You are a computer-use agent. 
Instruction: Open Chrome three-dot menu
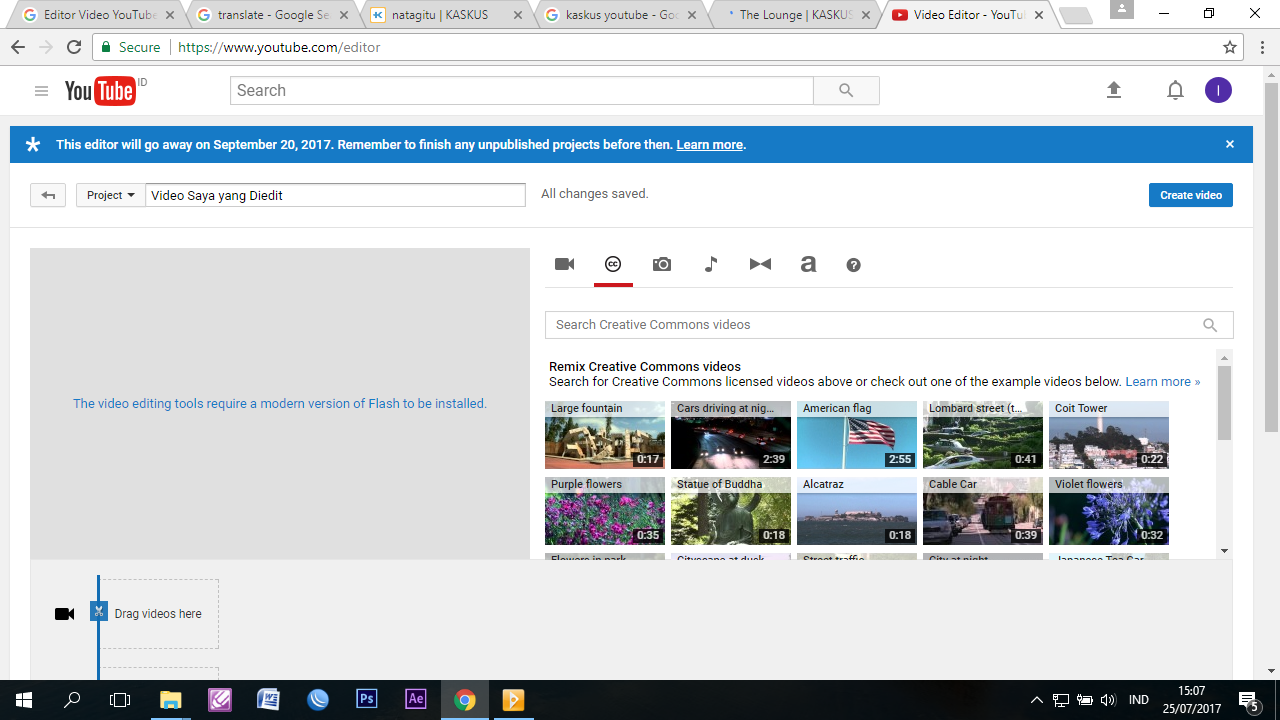1260,47
